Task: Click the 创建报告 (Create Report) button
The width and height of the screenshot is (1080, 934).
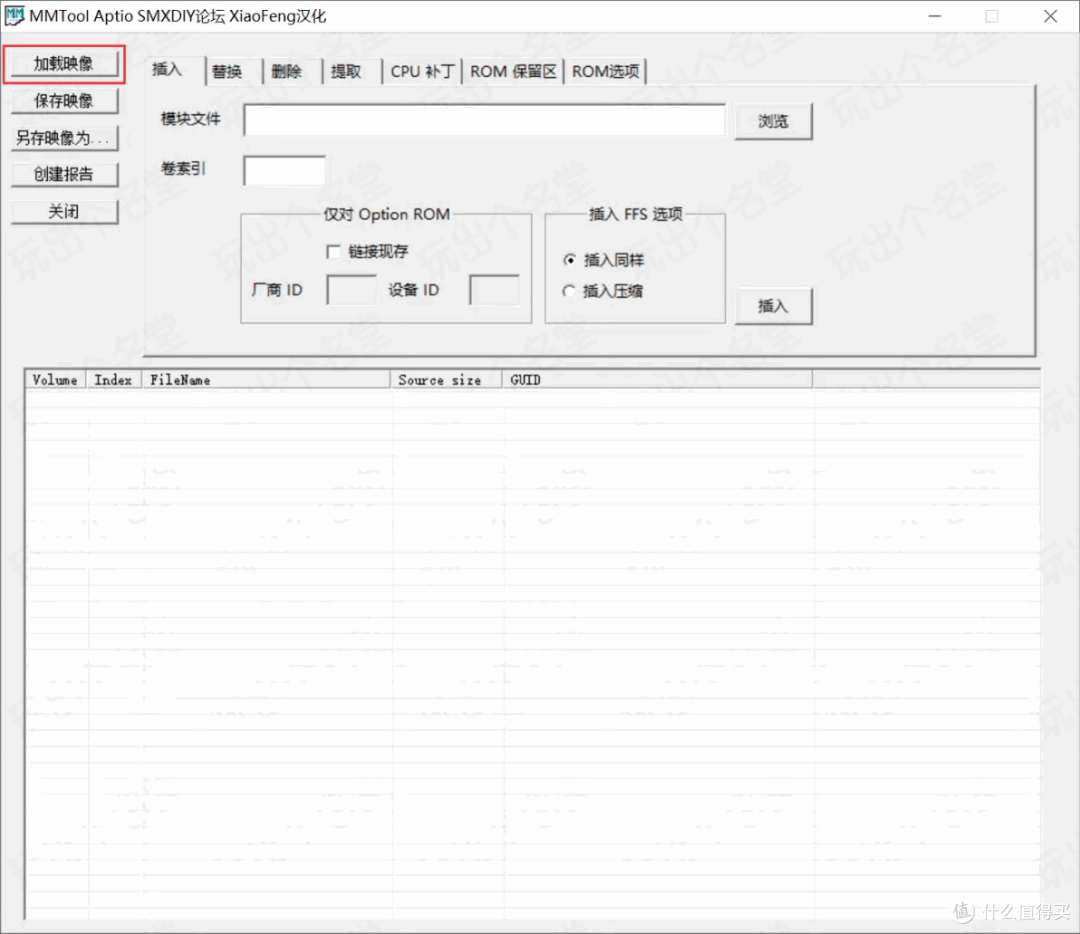Action: pyautogui.click(x=64, y=174)
